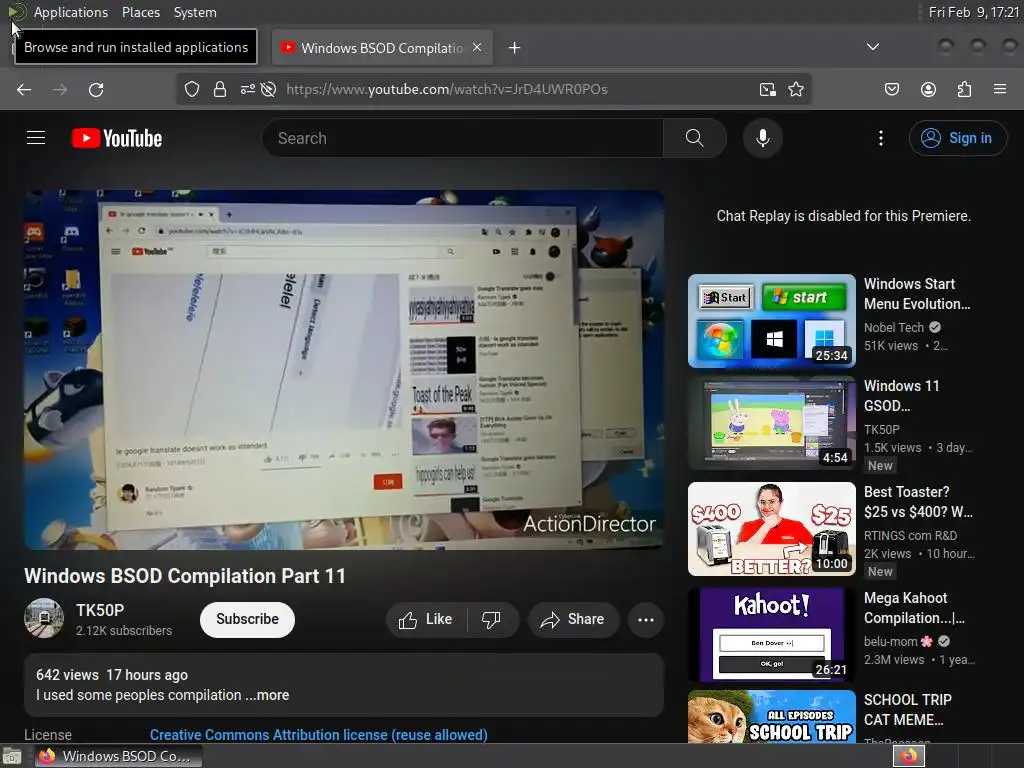Open Mega Kahoot Compilation thumbnail
The image size is (1024, 768).
pos(772,635)
